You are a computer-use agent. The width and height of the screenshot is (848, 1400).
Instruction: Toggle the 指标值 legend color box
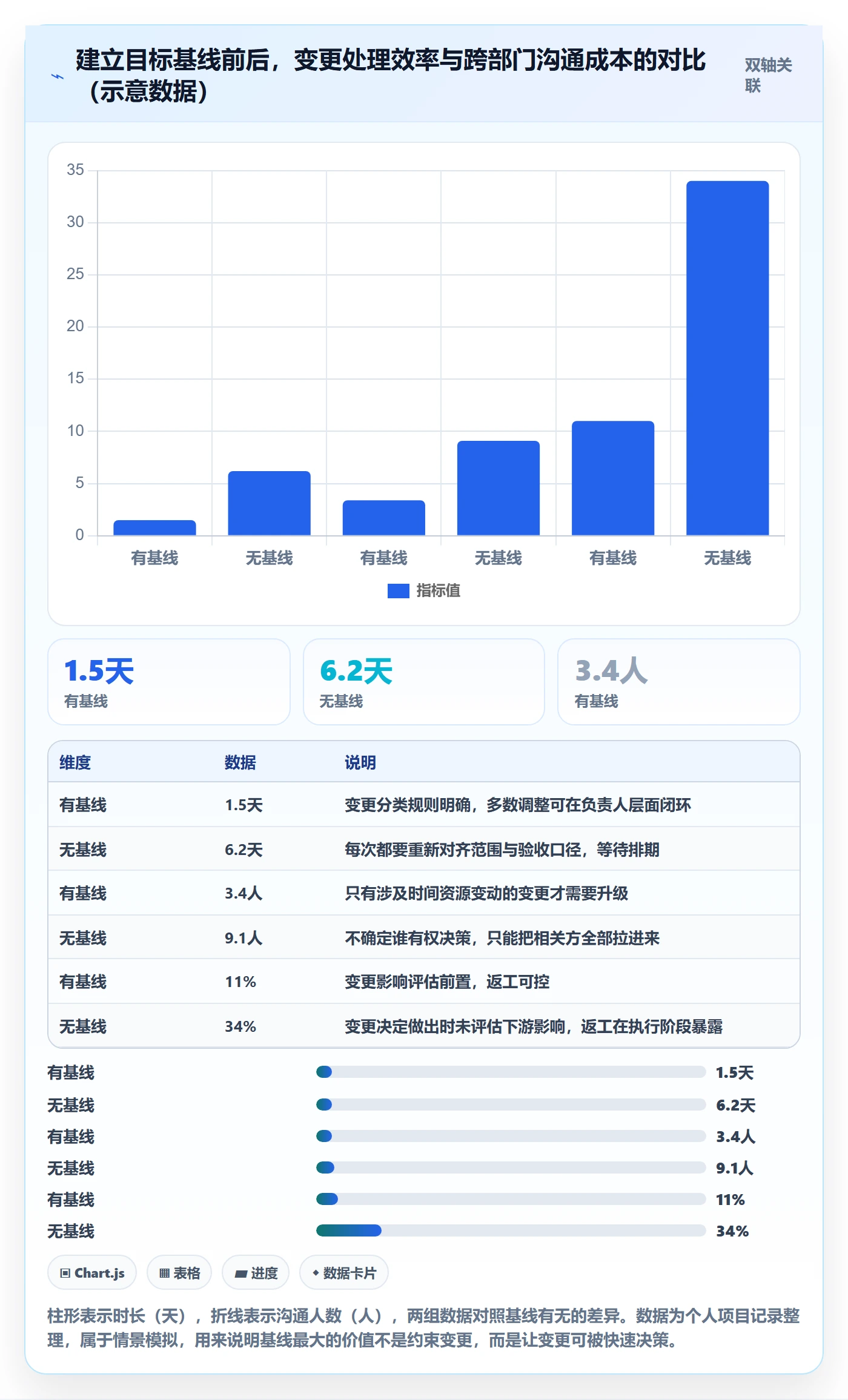tap(398, 591)
